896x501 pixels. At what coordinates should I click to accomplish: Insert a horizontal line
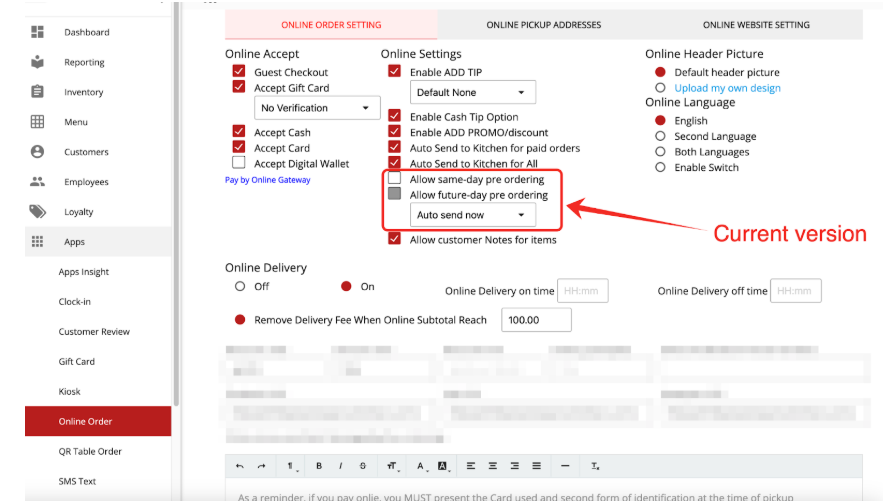(x=565, y=466)
